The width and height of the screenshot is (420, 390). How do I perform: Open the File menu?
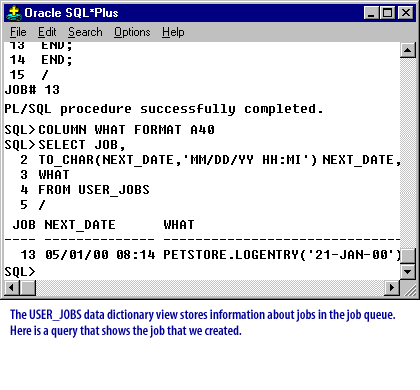[x=18, y=32]
